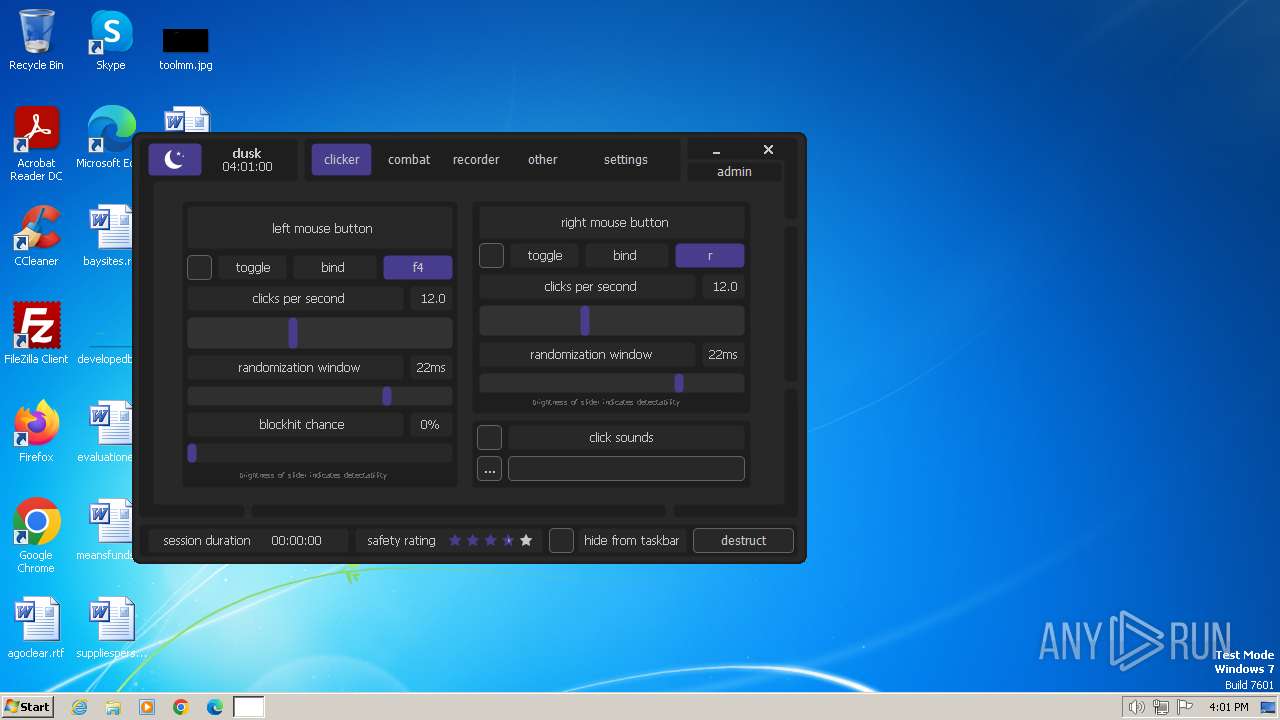The width and height of the screenshot is (1280, 720).
Task: Open Recycle Bin desktop icon
Action: pyautogui.click(x=36, y=40)
